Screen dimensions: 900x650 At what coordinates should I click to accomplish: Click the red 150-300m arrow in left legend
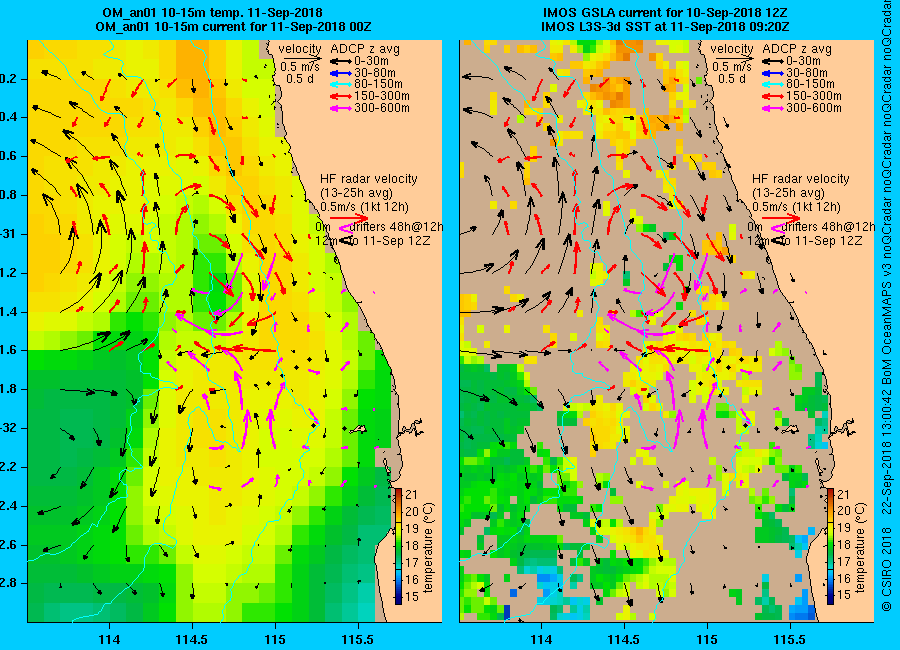pos(341,96)
